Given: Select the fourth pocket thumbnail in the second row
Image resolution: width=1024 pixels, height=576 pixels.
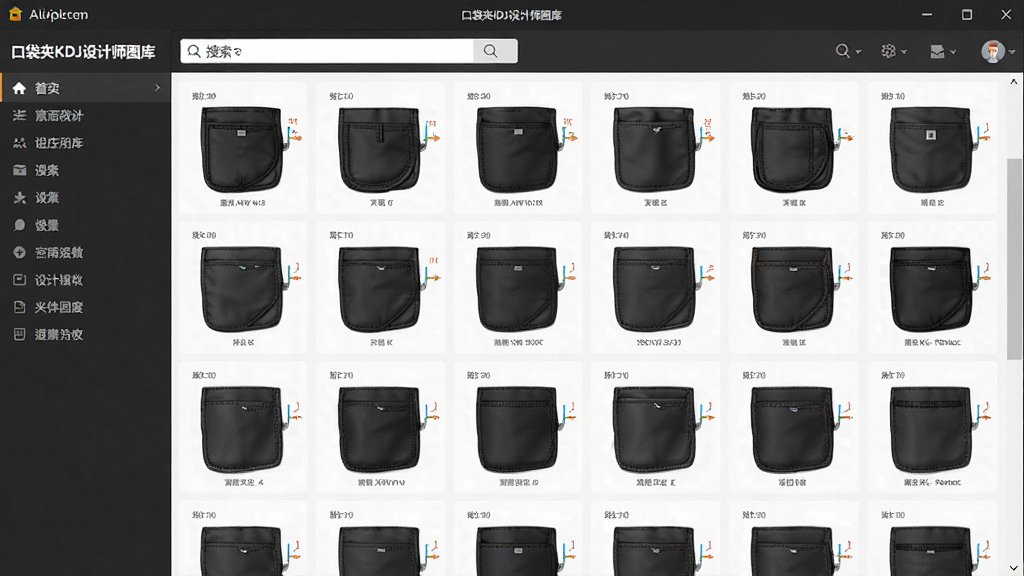Looking at the screenshot, I should (656, 287).
